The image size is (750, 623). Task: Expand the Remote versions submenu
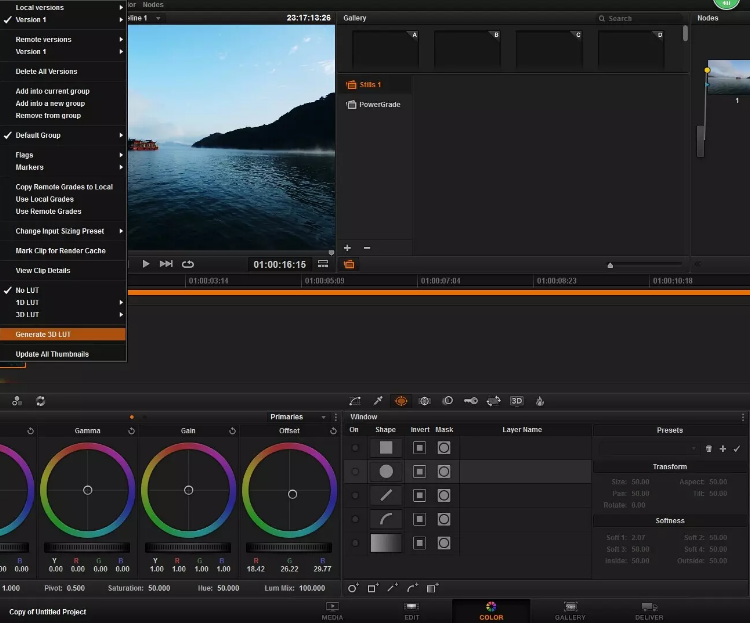(63, 39)
